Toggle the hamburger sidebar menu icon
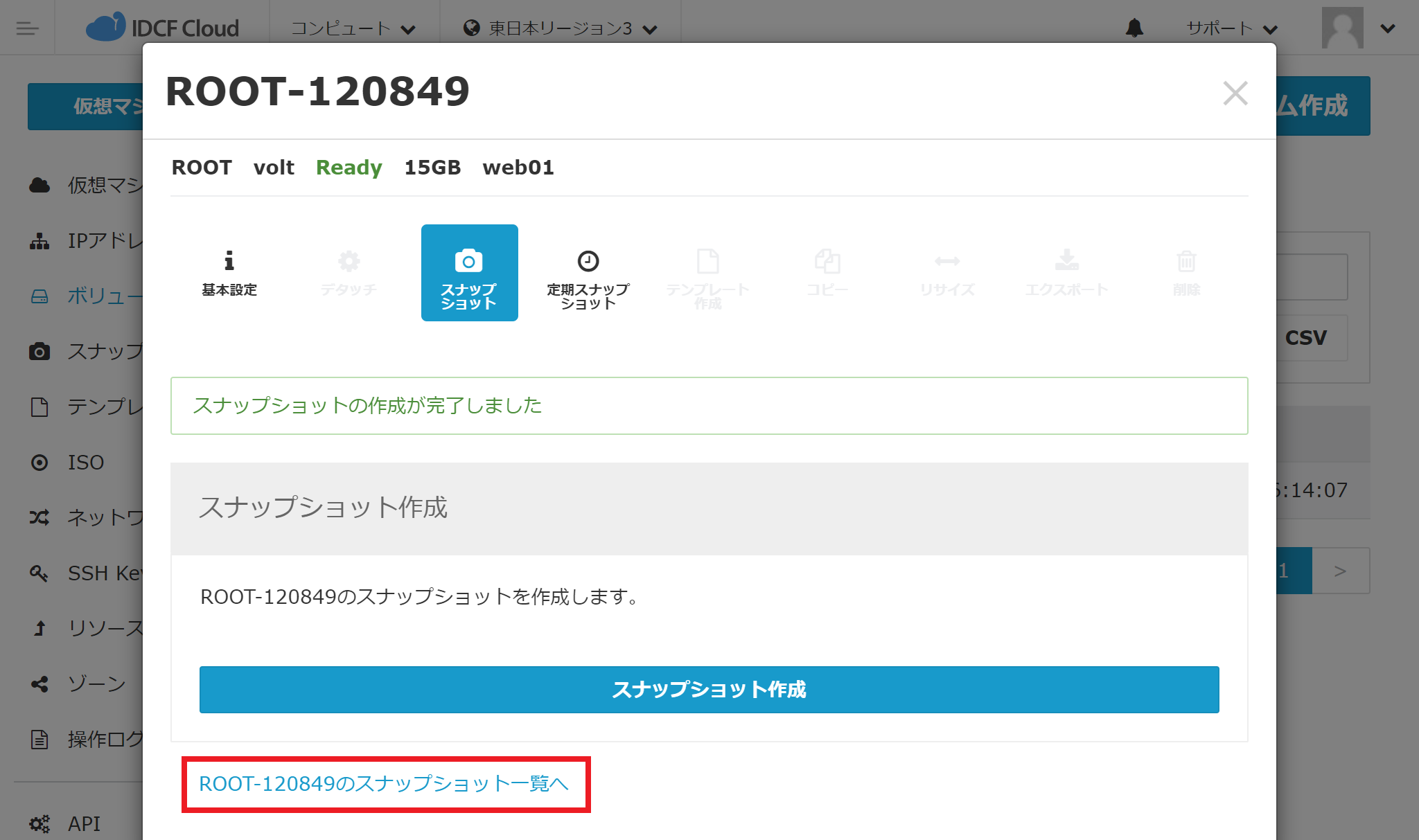This screenshot has height=840, width=1419. click(27, 28)
